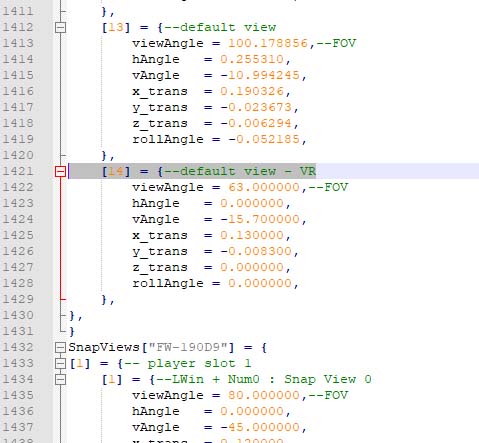Screen dimensions: 479x443
Task: Click line number 1411
Action: (18, 11)
